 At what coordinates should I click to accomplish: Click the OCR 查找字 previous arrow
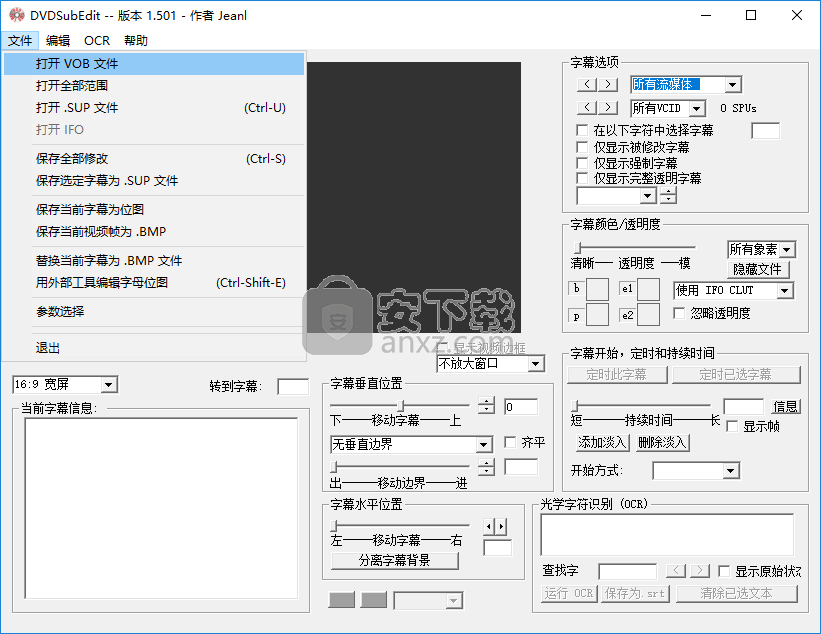point(676,570)
